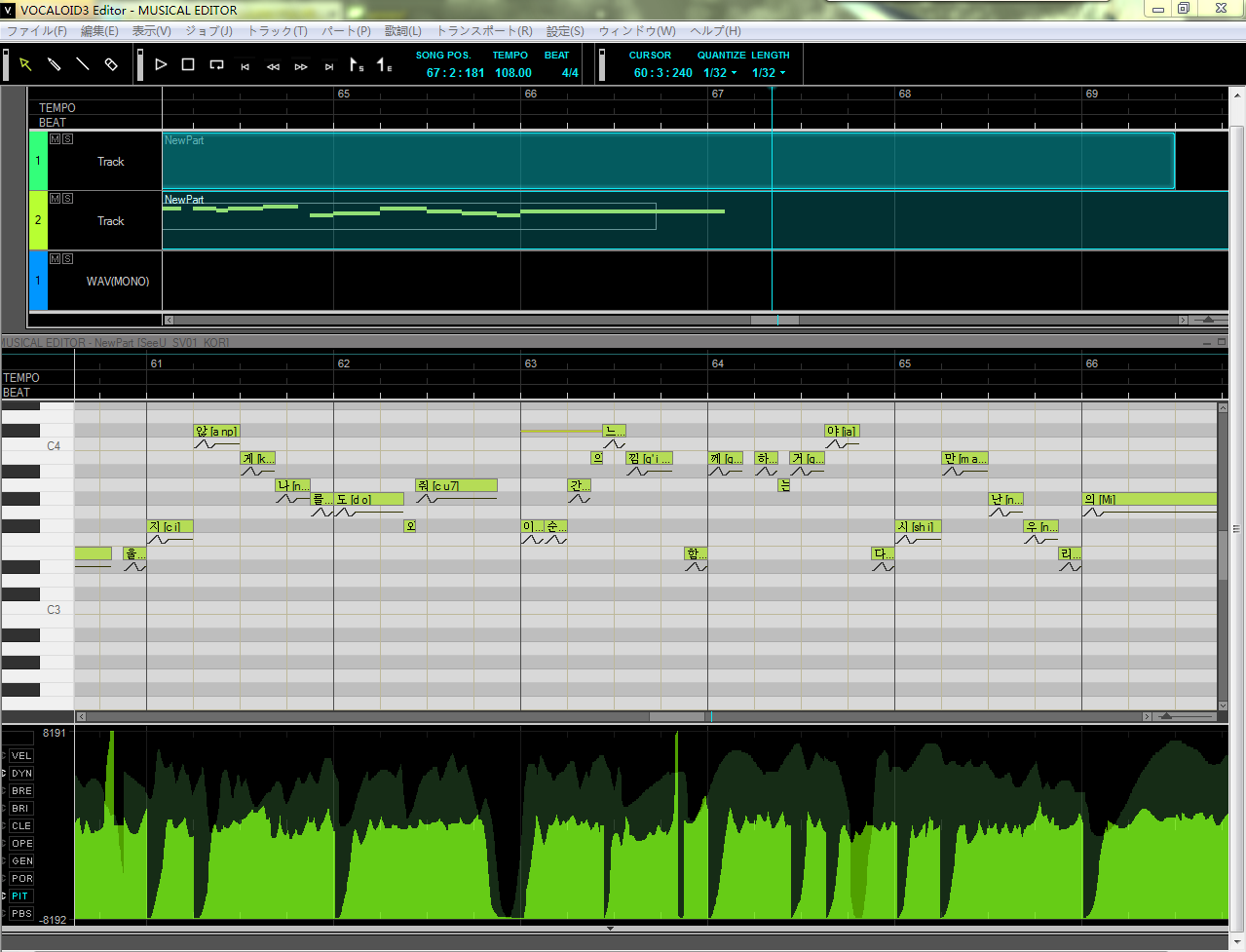The height and width of the screenshot is (952, 1246).
Task: Open the パート(P) menu
Action: (347, 31)
